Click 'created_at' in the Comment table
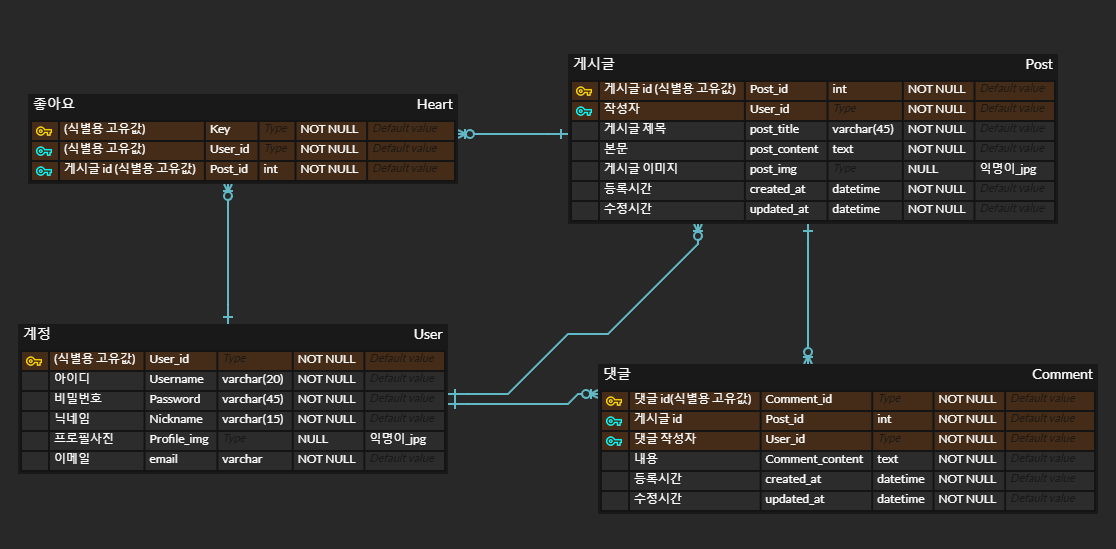The image size is (1116, 549). click(793, 479)
